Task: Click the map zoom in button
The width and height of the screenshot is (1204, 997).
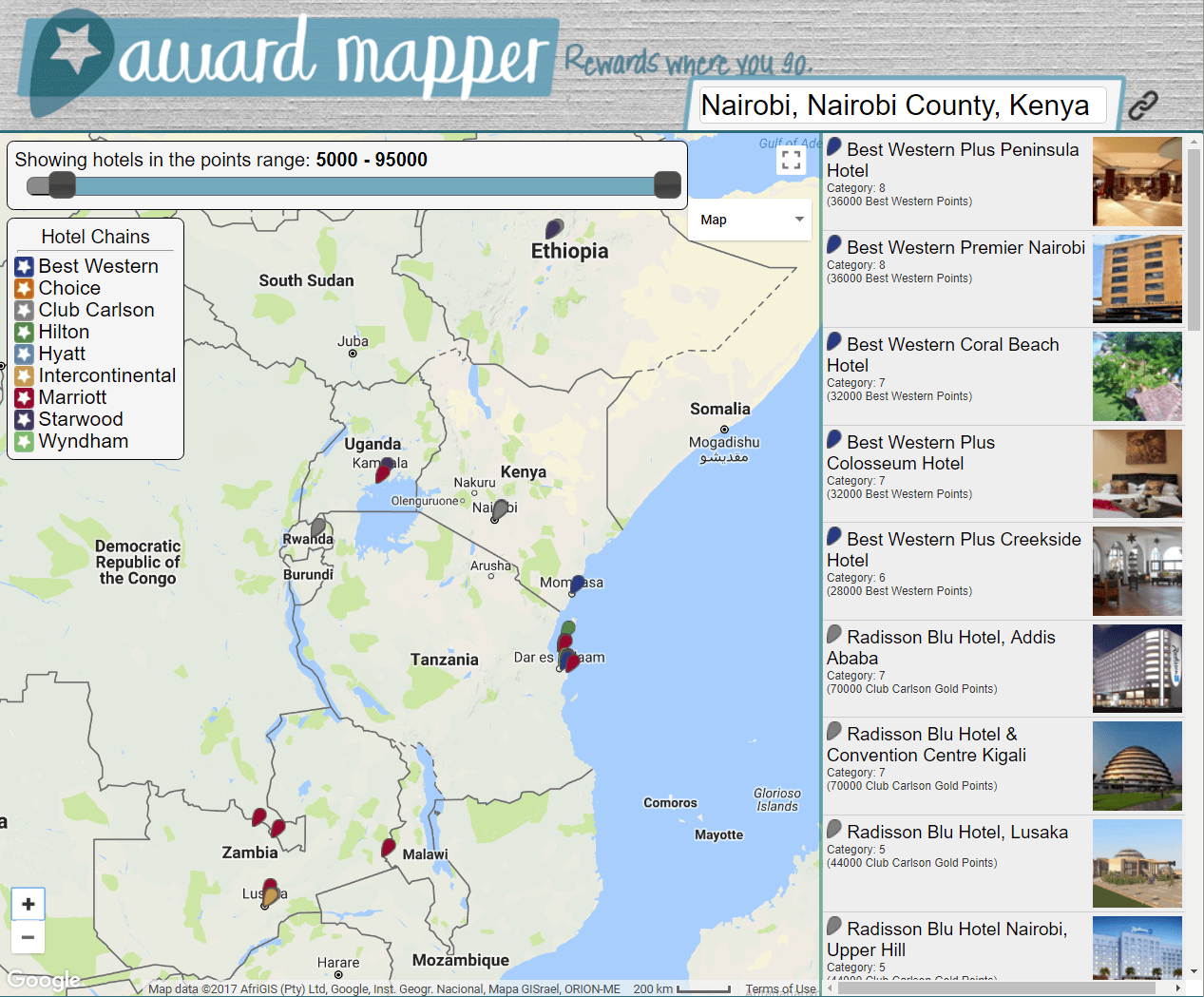Action: [x=29, y=904]
